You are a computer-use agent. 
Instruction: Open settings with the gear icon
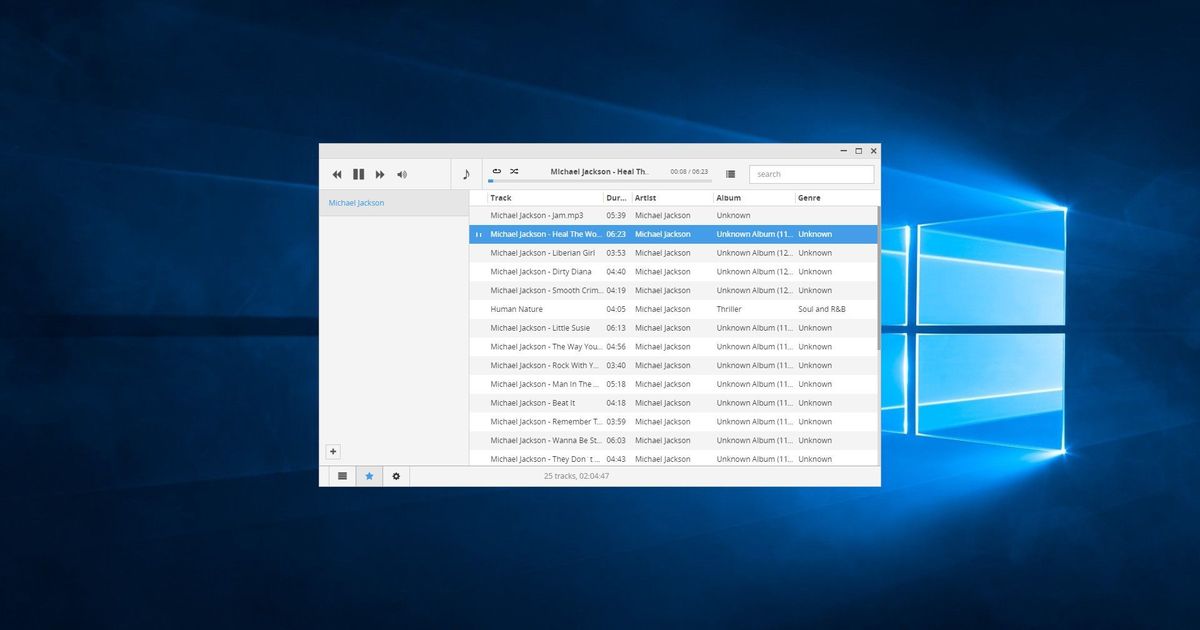point(396,476)
